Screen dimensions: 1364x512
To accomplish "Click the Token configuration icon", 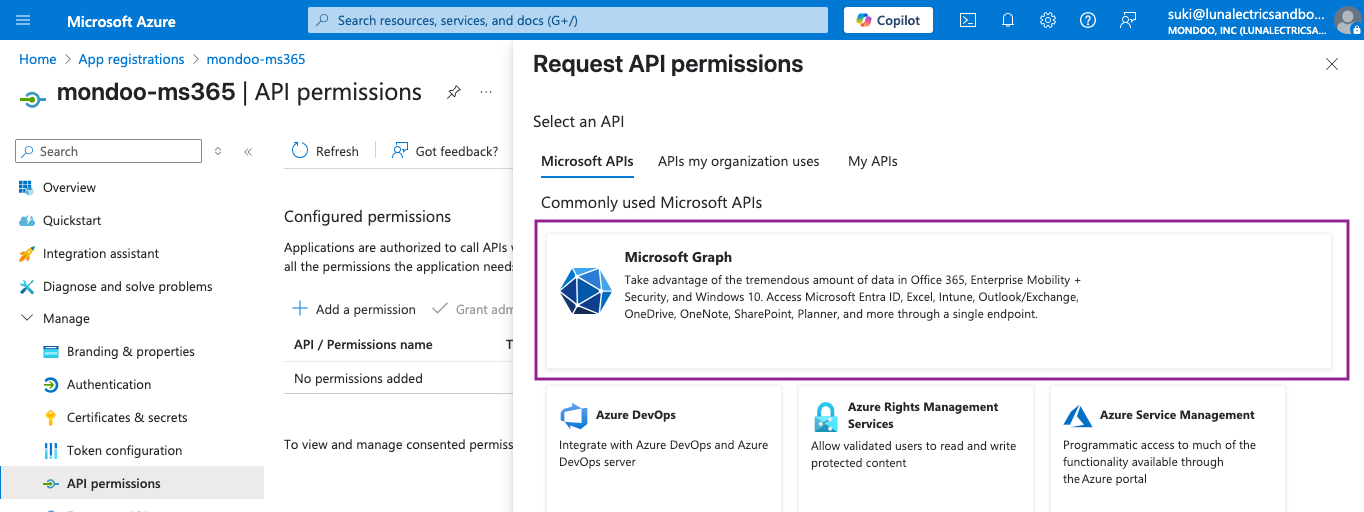I will pyautogui.click(x=50, y=450).
